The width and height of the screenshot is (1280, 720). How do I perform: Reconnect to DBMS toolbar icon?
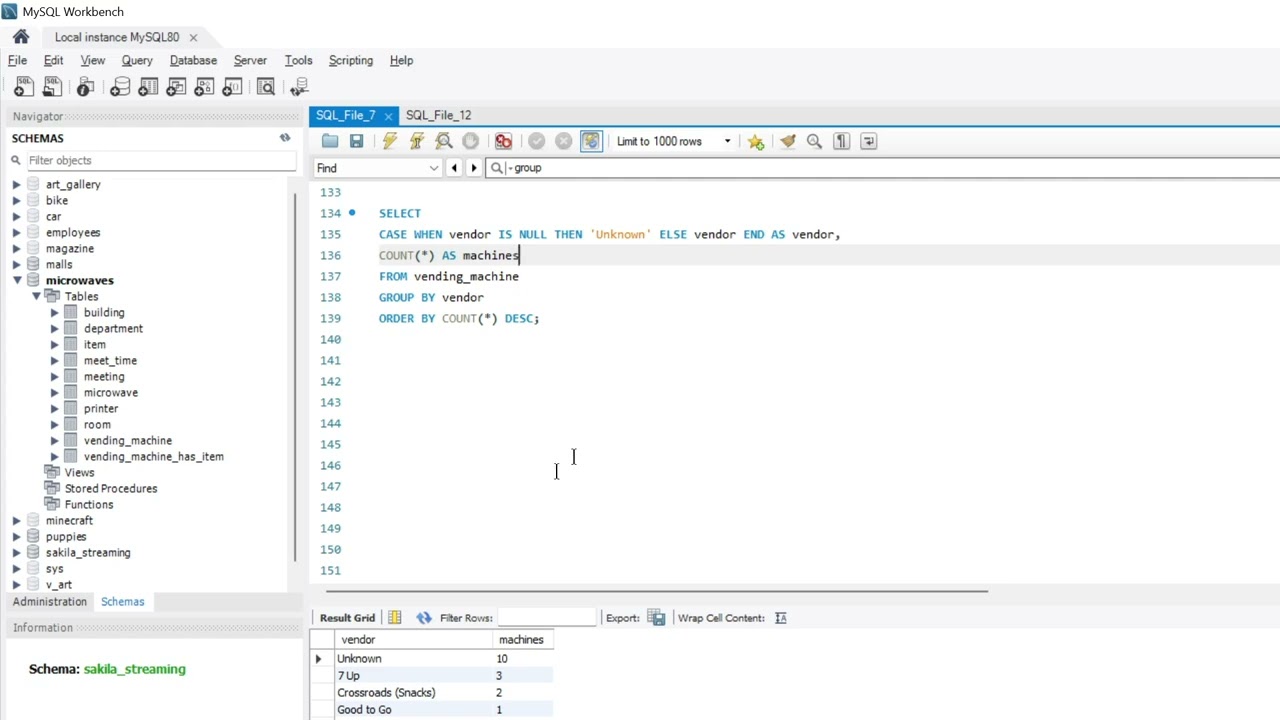pos(298,87)
